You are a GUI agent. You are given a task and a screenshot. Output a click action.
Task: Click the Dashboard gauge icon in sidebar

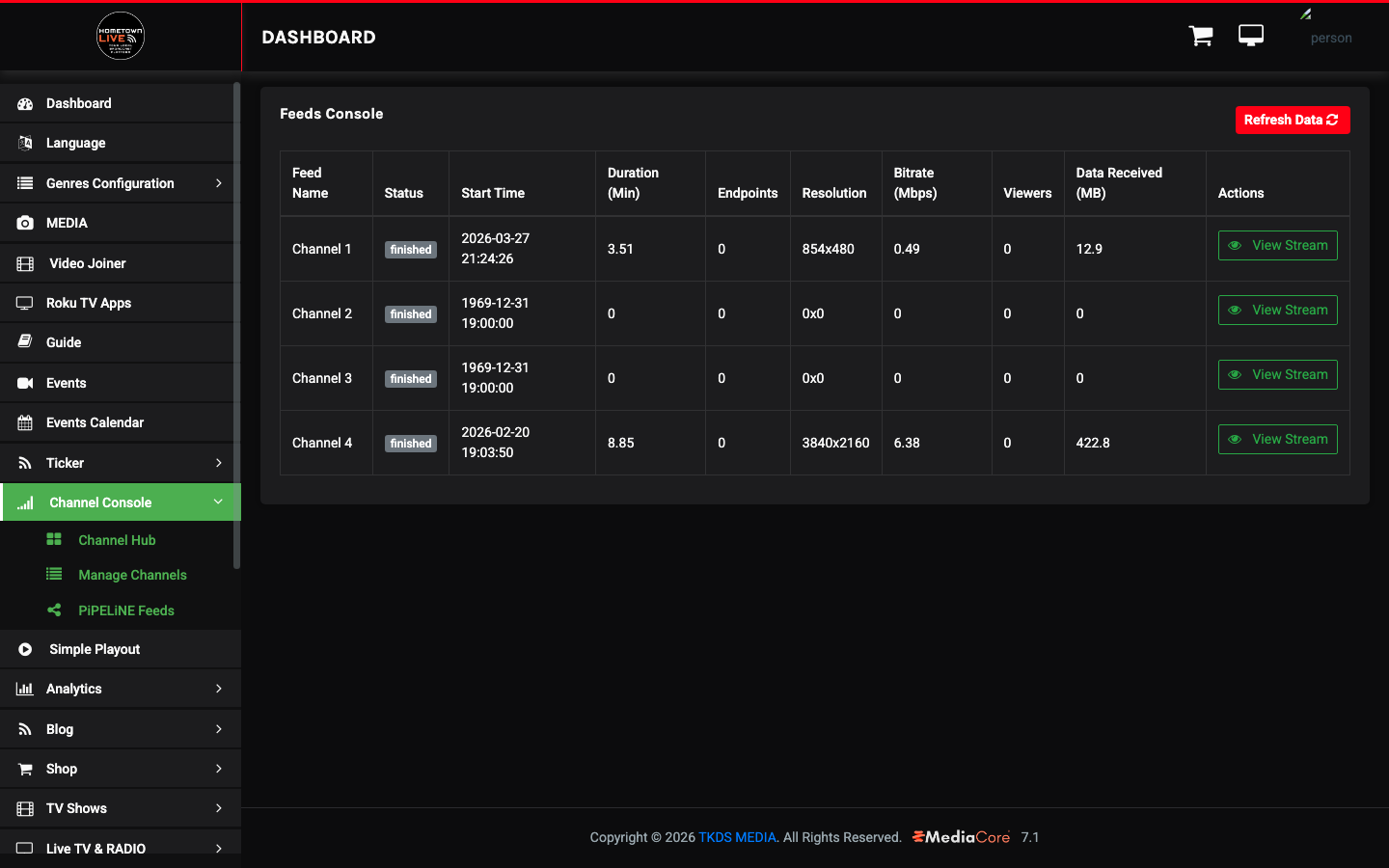point(25,103)
